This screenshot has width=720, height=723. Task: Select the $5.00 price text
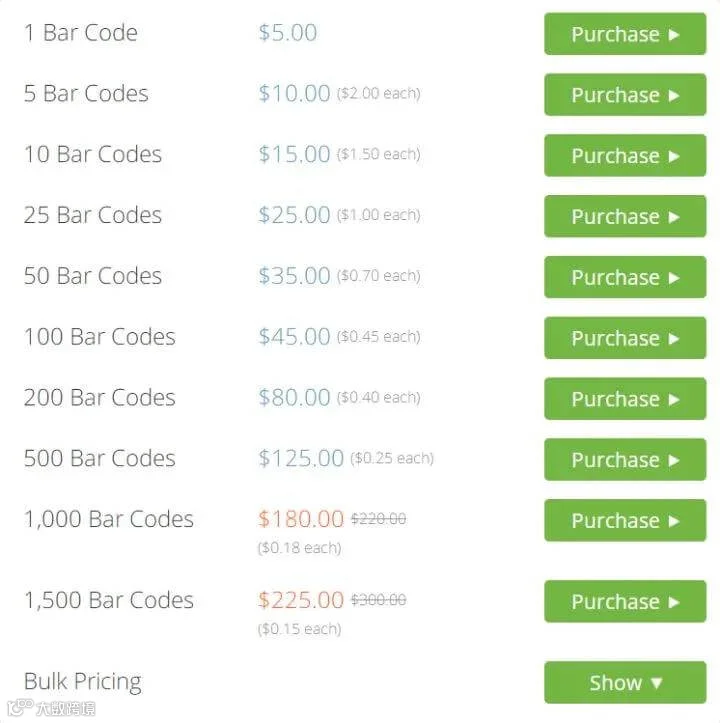click(288, 33)
